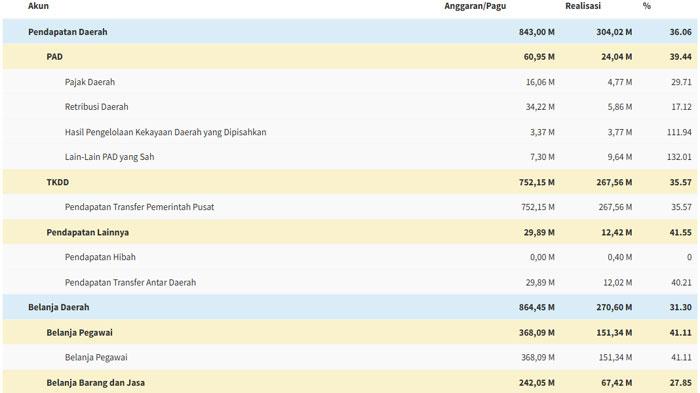Click the percentage 31.30
Viewport: 700px width, 393px height.
680,307
